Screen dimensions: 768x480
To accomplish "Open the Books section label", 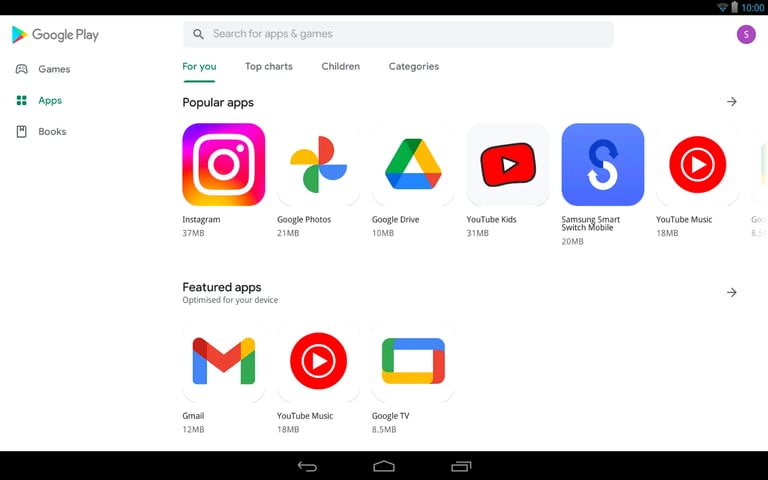I will [52, 131].
